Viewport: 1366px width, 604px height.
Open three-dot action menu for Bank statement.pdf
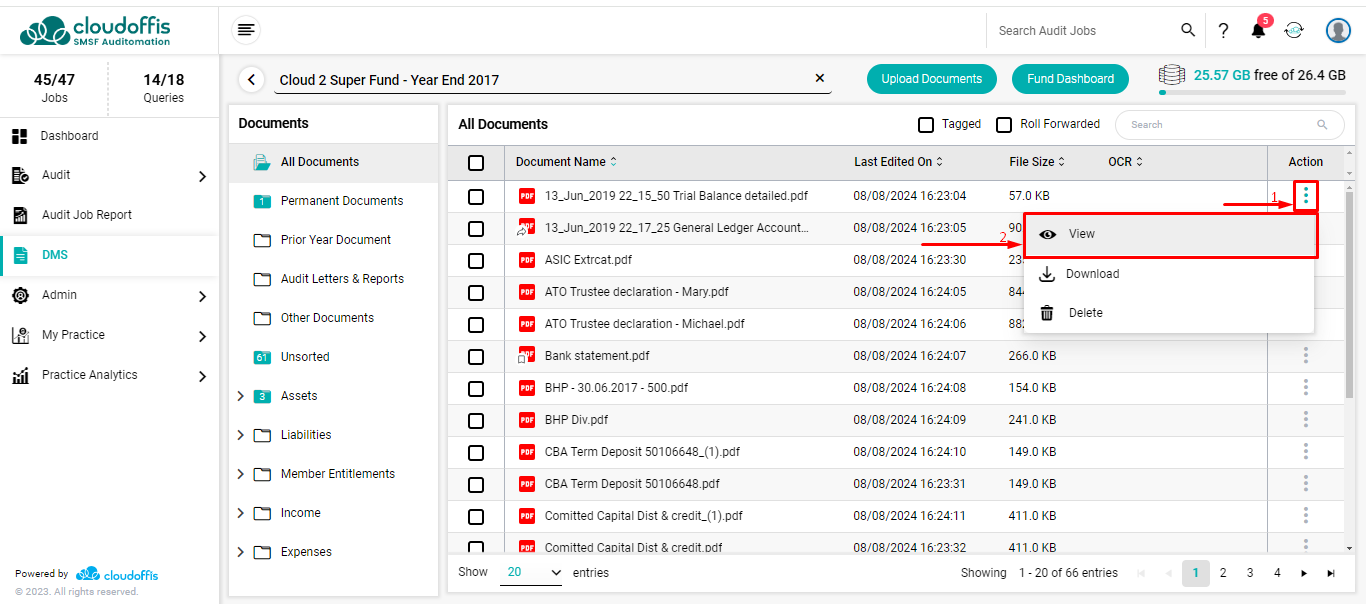click(1305, 355)
